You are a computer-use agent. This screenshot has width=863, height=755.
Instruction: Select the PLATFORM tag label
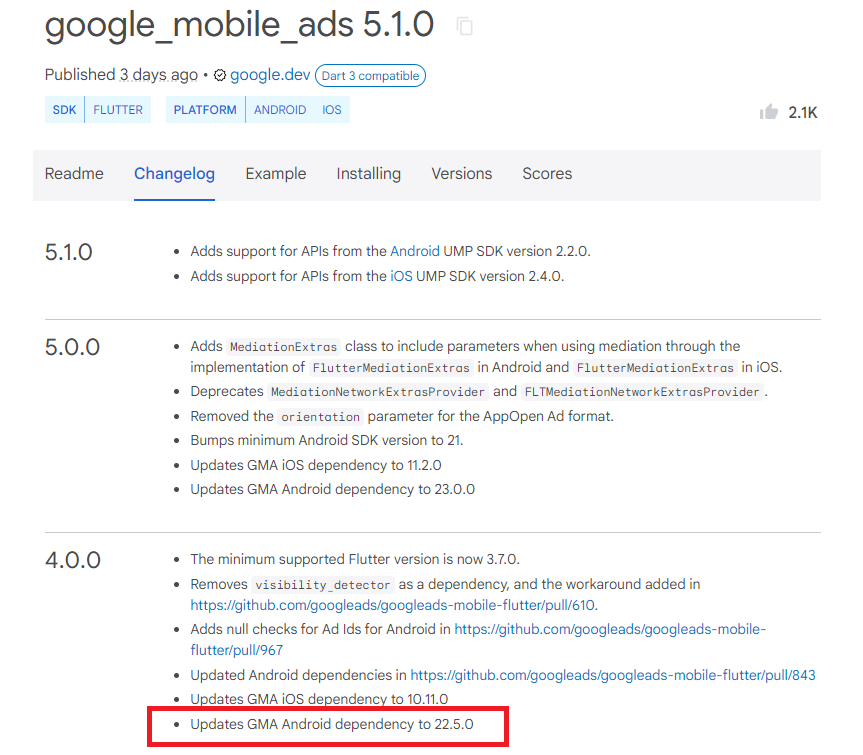(x=205, y=110)
